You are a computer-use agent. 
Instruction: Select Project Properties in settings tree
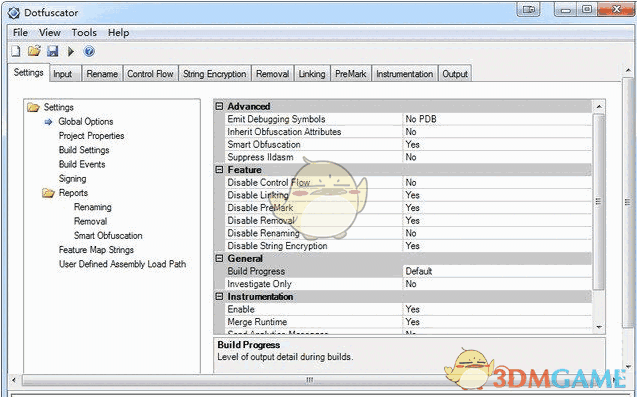(x=91, y=136)
